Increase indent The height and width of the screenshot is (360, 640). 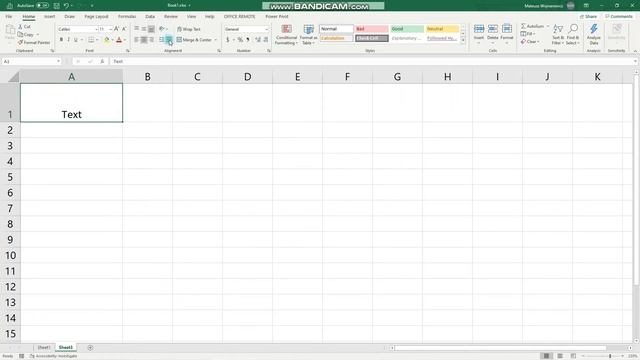click(x=169, y=40)
